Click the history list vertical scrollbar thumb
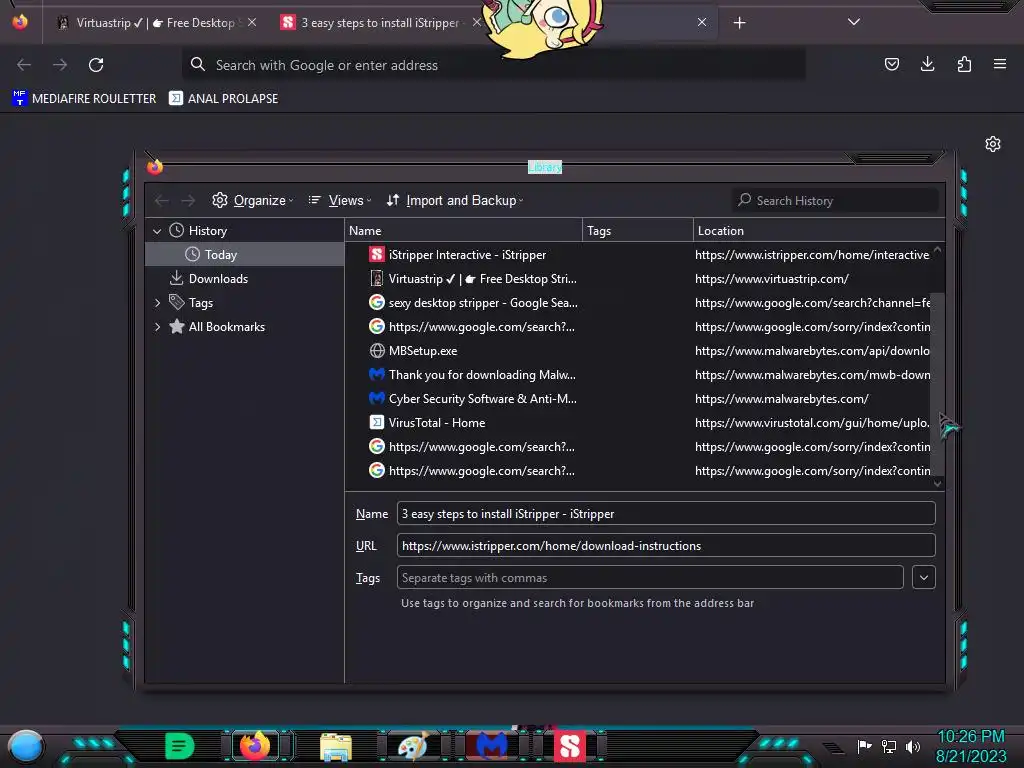 coord(937,384)
